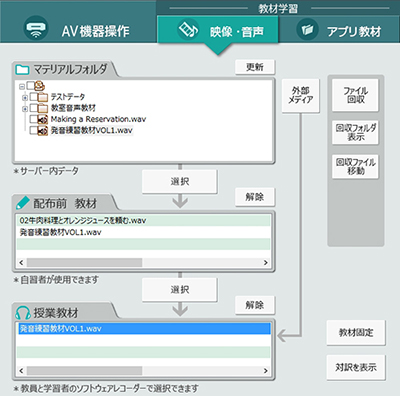Screen dimensions: 400x396
Task: Click the film strip icon for 映像・音声
Action: click(x=188, y=29)
